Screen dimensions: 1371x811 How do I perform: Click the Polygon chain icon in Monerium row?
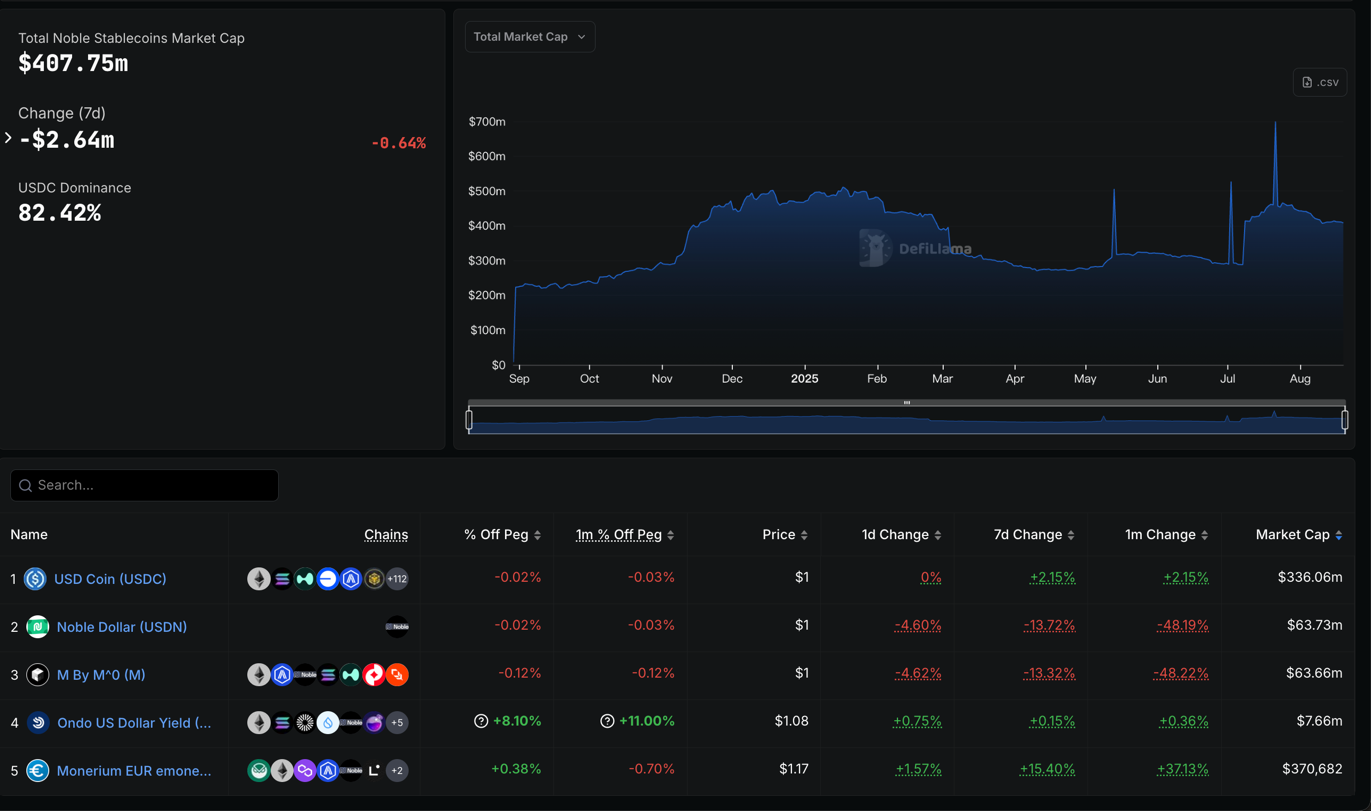point(305,771)
